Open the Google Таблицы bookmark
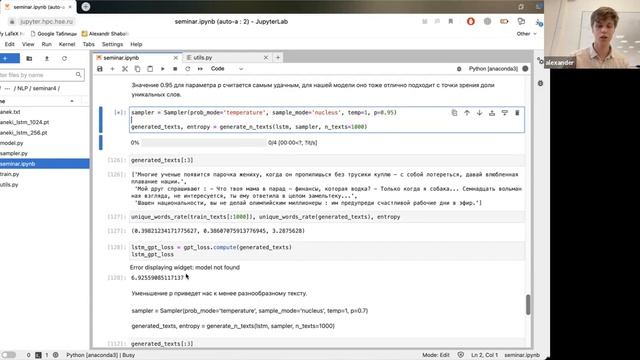The height and width of the screenshot is (360, 640). pyautogui.click(x=53, y=34)
